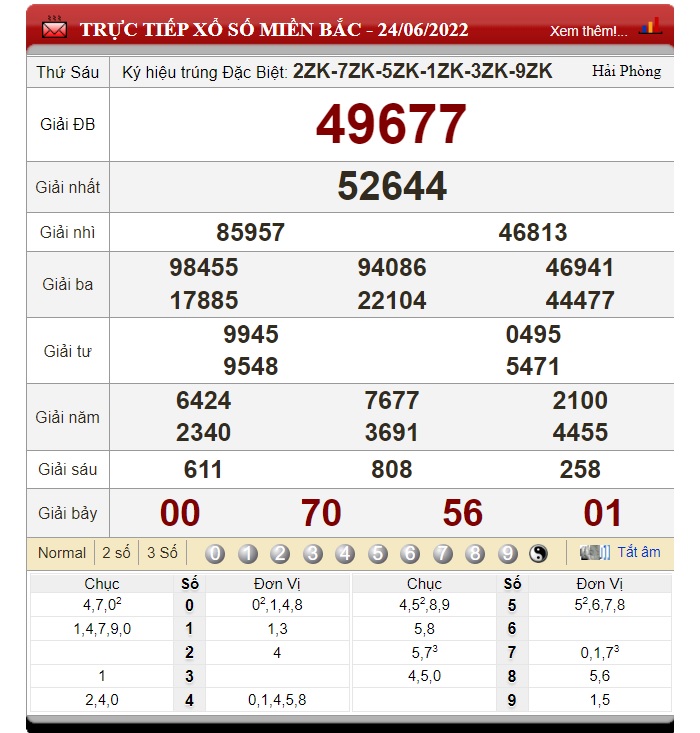700x733 pixels.
Task: Click fifth prize number 2100
Action: 580,401
